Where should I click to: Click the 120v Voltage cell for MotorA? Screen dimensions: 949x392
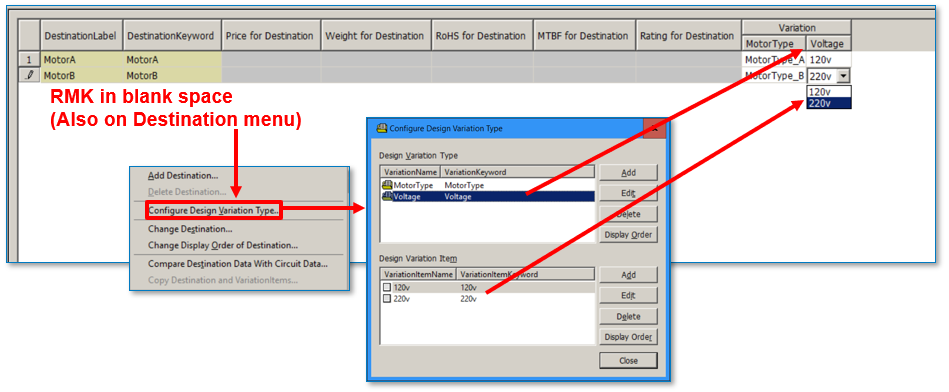[829, 60]
